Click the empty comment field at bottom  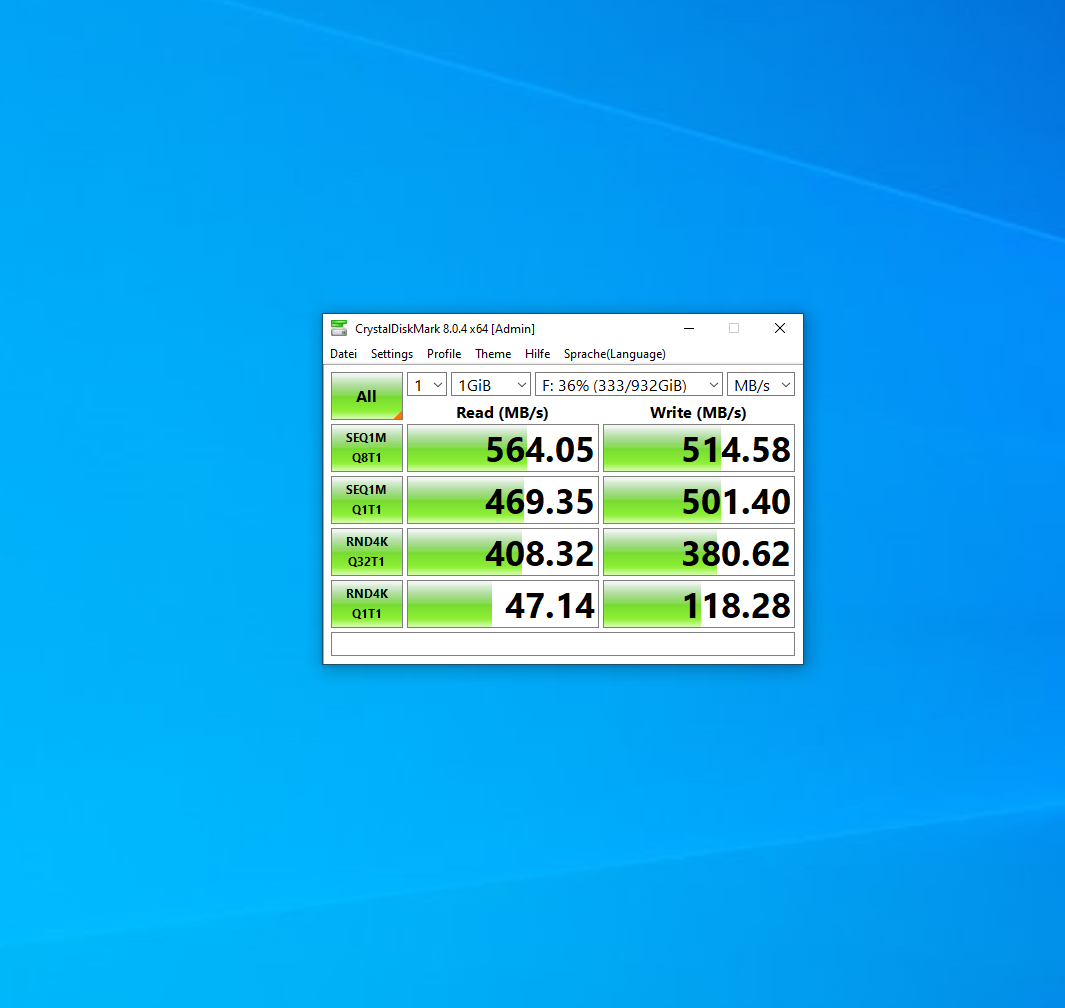562,644
